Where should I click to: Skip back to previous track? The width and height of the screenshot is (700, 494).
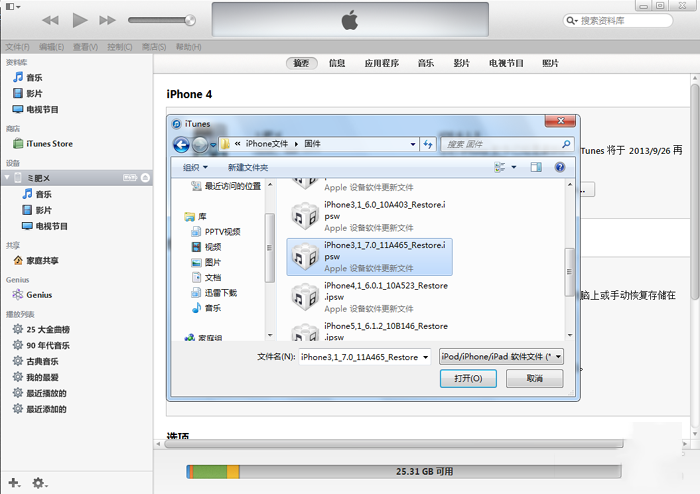point(50,21)
